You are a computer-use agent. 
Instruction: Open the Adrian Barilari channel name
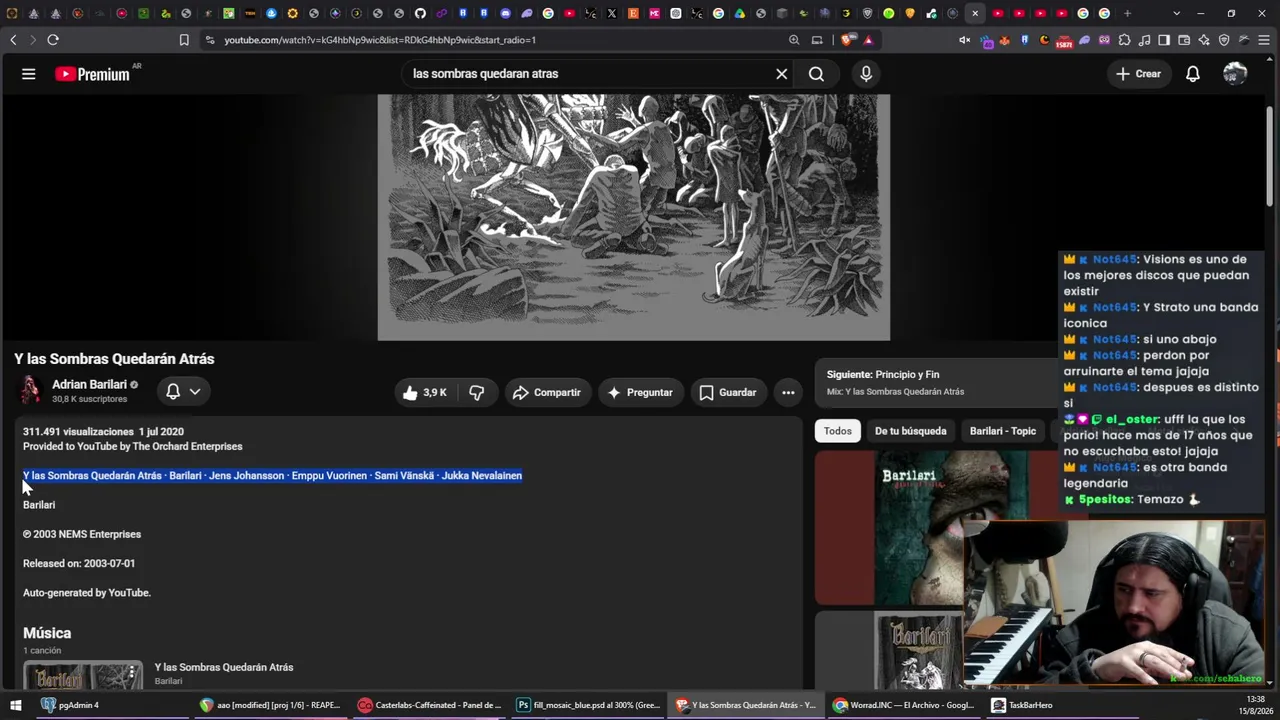coord(89,384)
